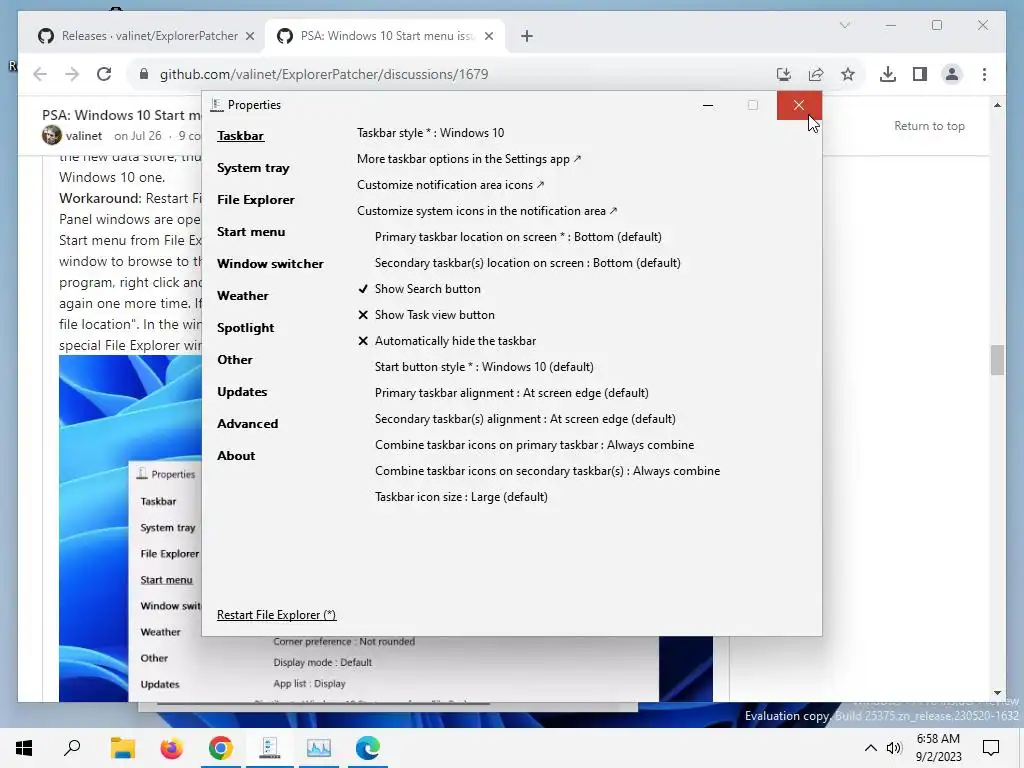Open the Windows Start button
This screenshot has width=1024, height=768.
pyautogui.click(x=24, y=748)
